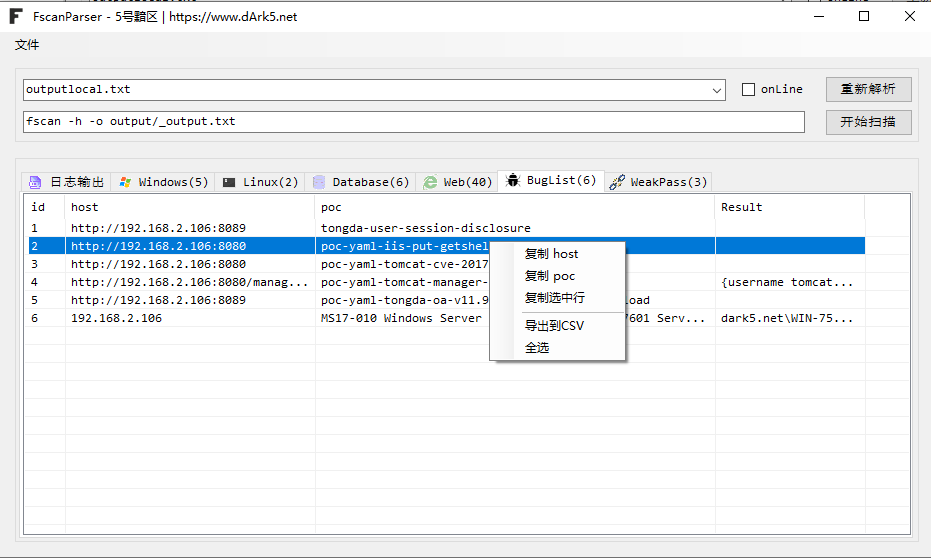Click the Windows tab flag icon
931x558 pixels.
tap(125, 182)
